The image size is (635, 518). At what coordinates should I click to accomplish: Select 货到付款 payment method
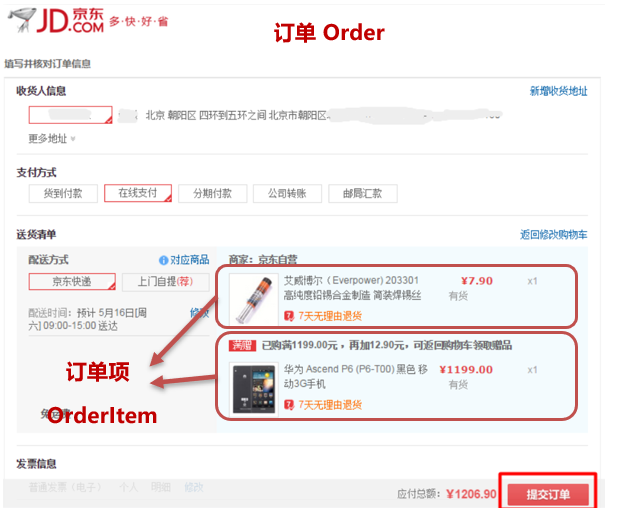63,194
